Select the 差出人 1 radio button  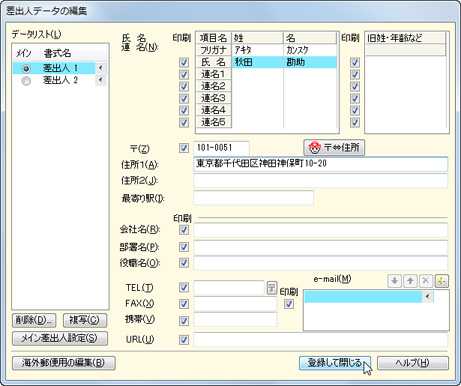[26, 69]
